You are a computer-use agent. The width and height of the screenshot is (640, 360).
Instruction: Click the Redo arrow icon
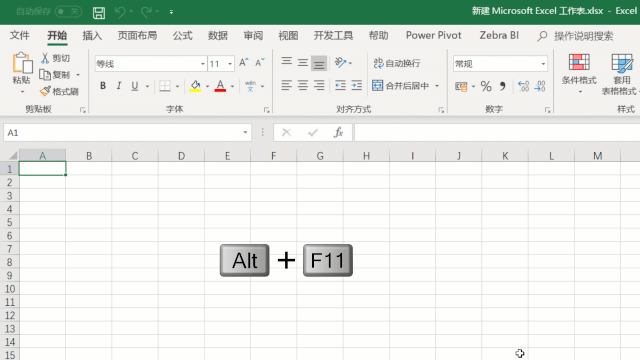pos(146,12)
